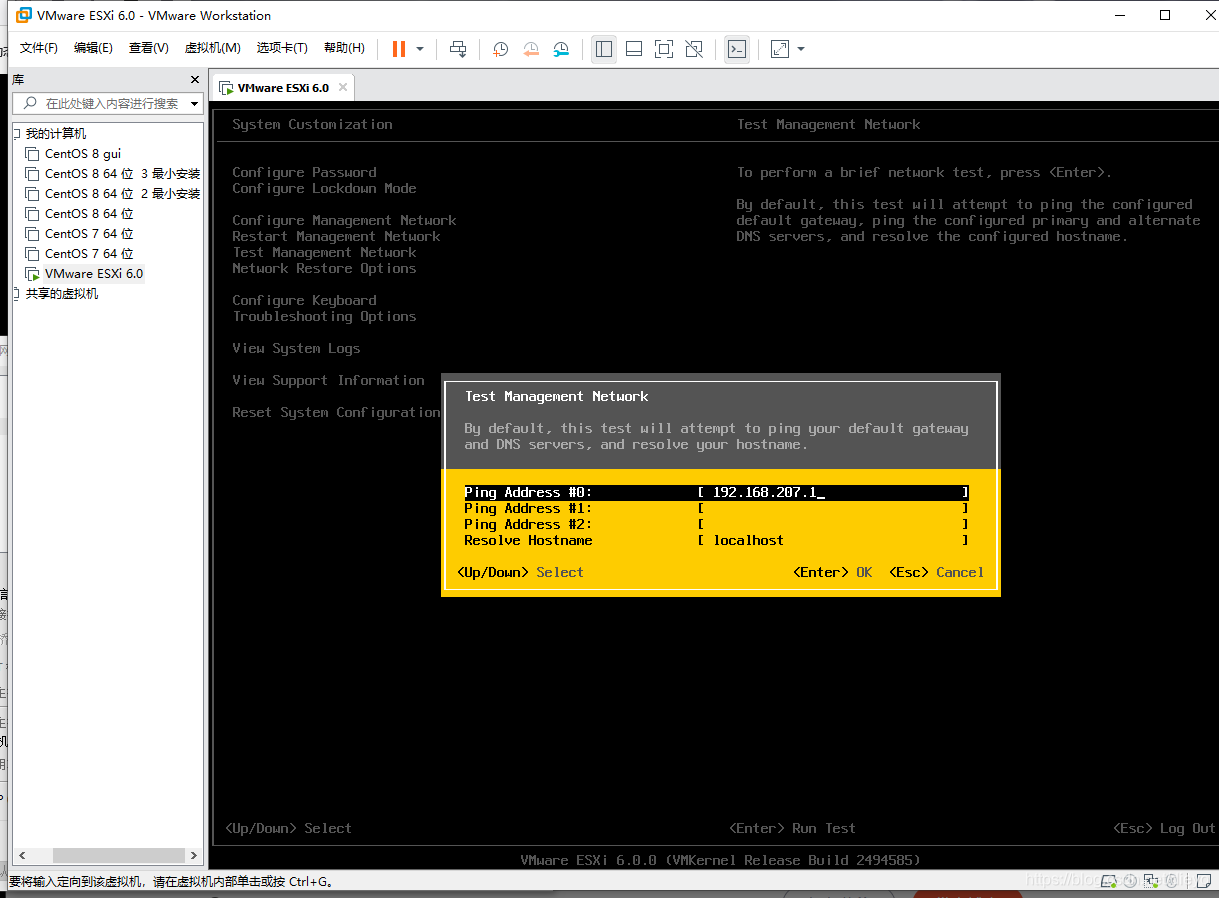Click View Support Information entry
This screenshot has width=1219, height=898.
(328, 380)
